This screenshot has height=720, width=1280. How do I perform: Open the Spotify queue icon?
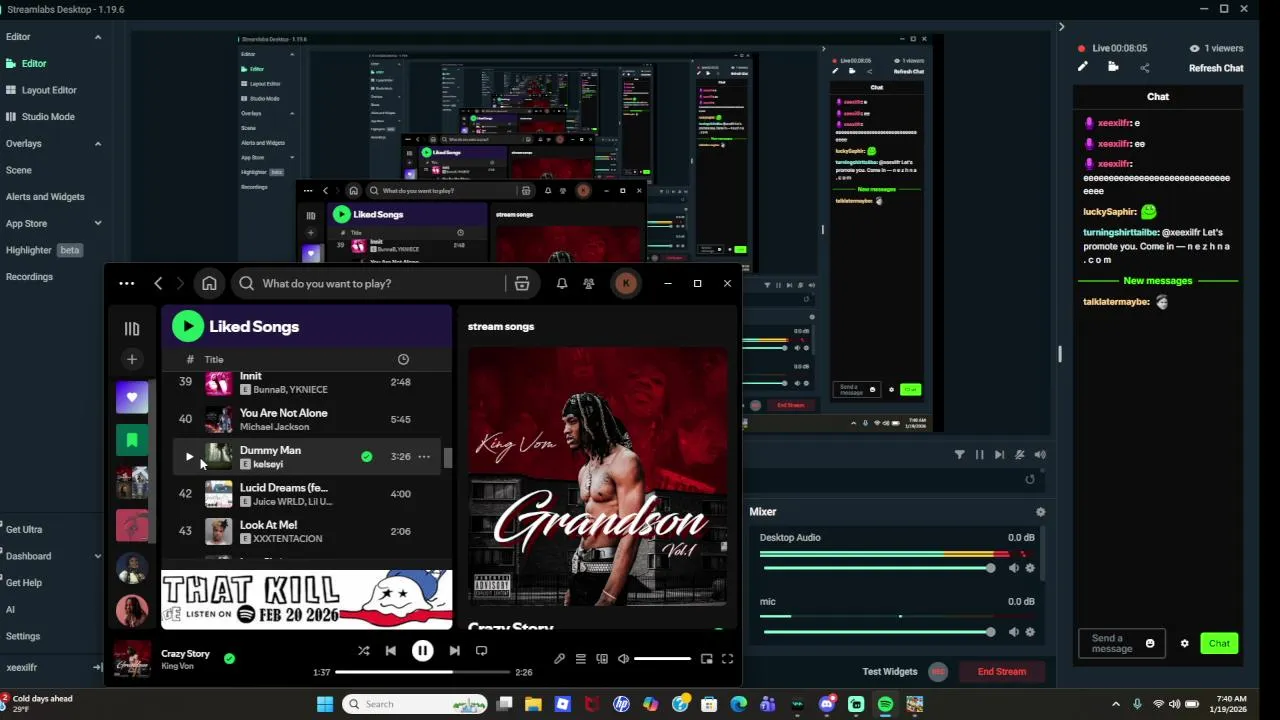coord(580,659)
